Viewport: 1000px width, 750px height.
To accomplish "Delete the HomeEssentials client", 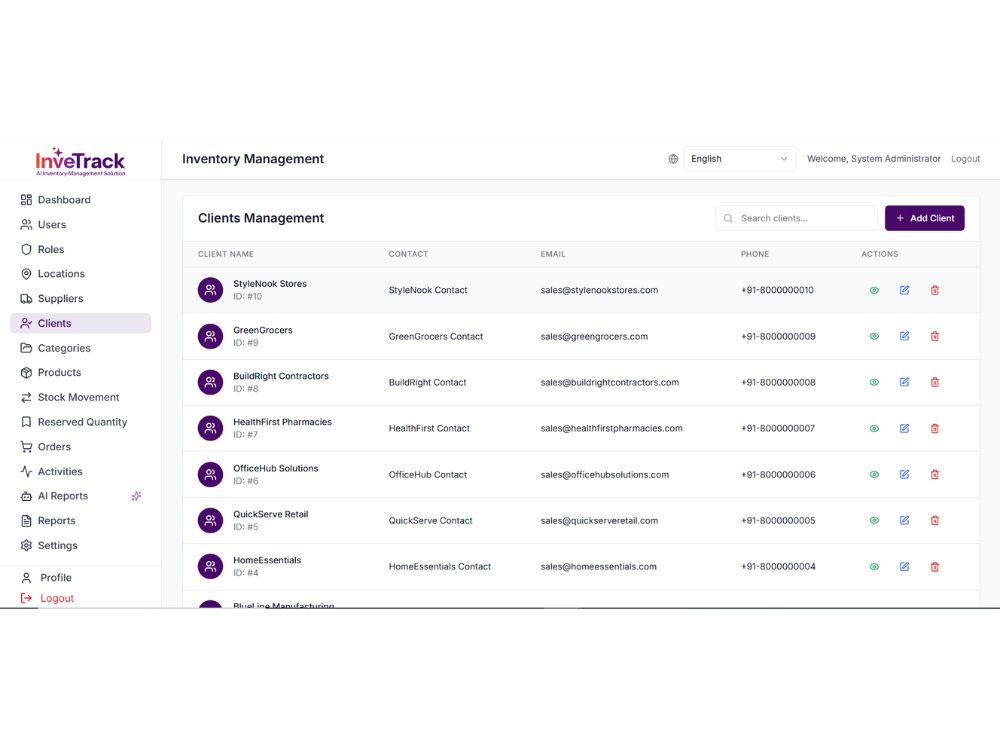I will (x=934, y=566).
